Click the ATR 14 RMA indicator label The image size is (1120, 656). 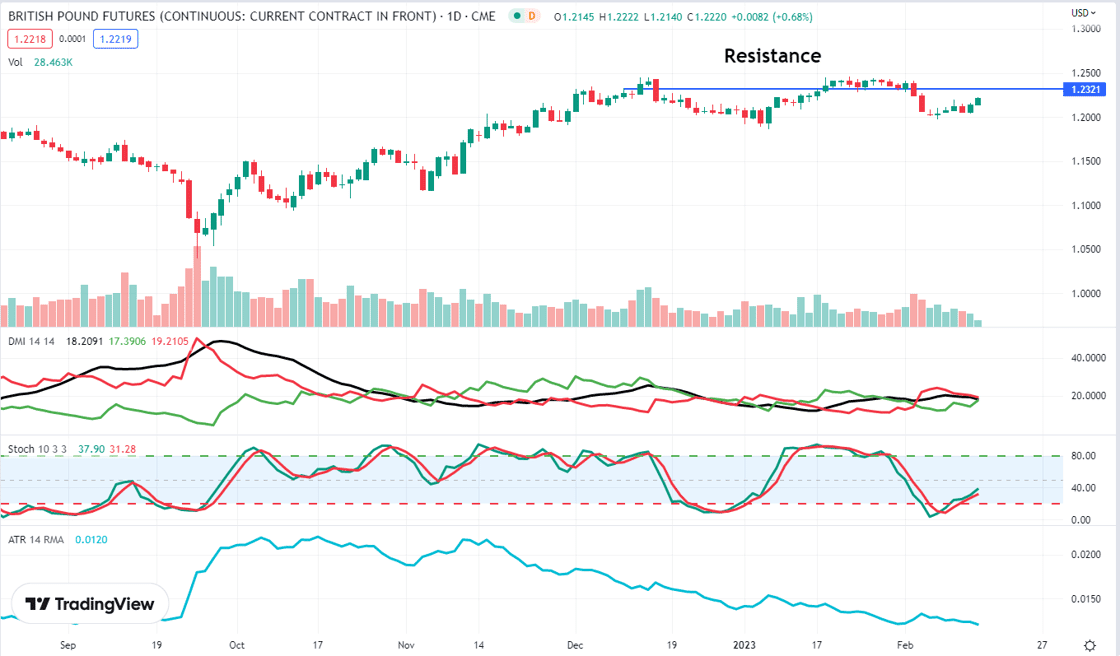coord(36,540)
